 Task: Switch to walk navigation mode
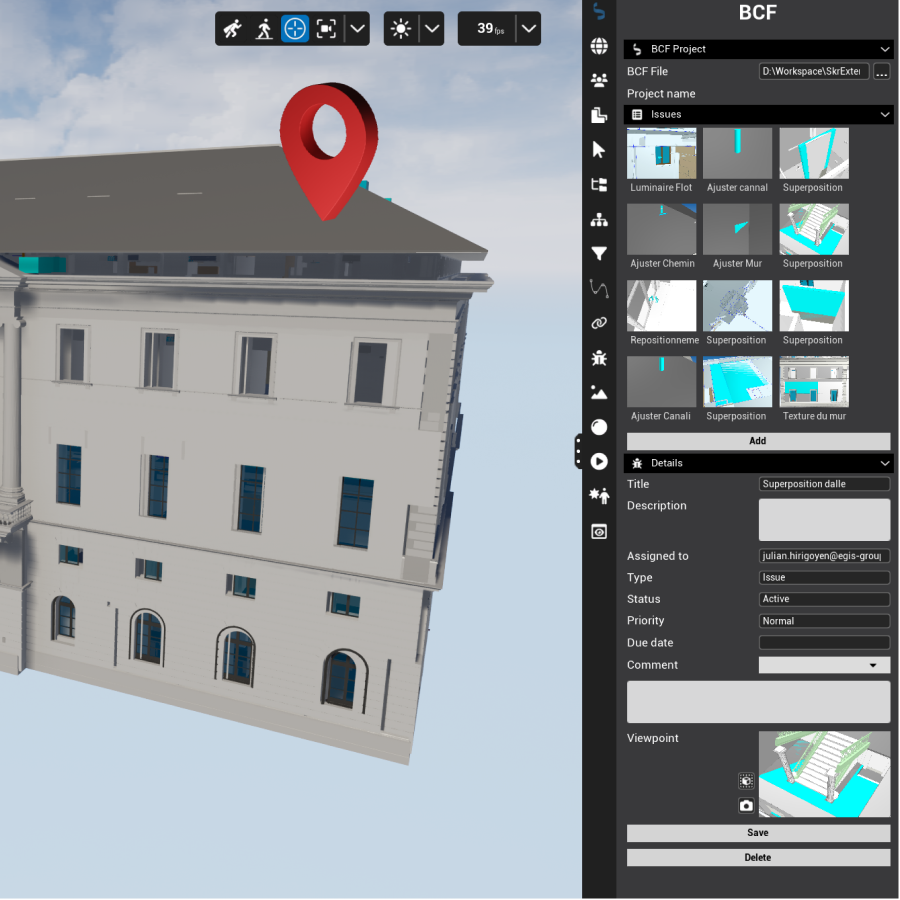(x=264, y=29)
